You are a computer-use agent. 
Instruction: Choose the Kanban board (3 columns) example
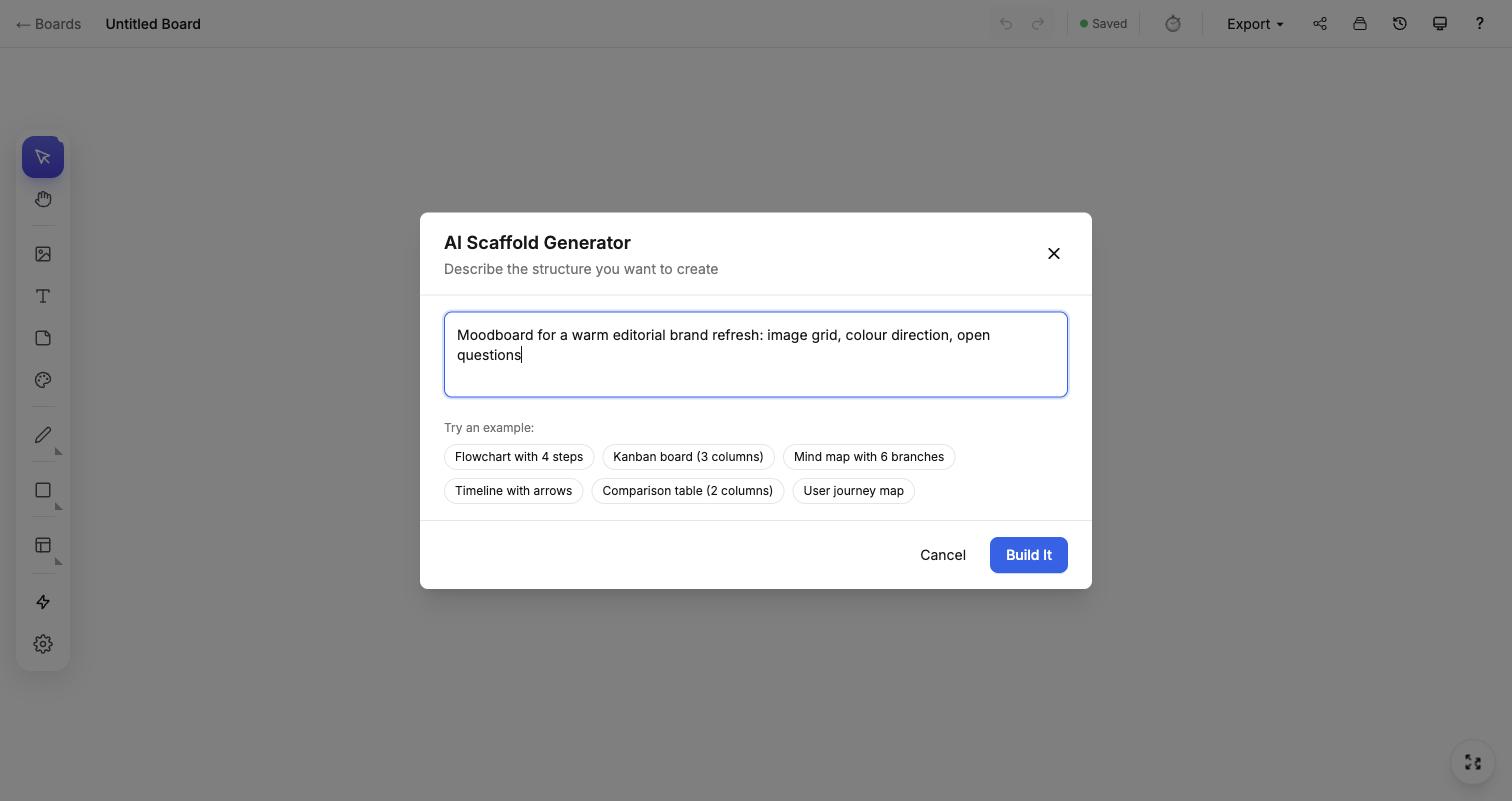[688, 457]
